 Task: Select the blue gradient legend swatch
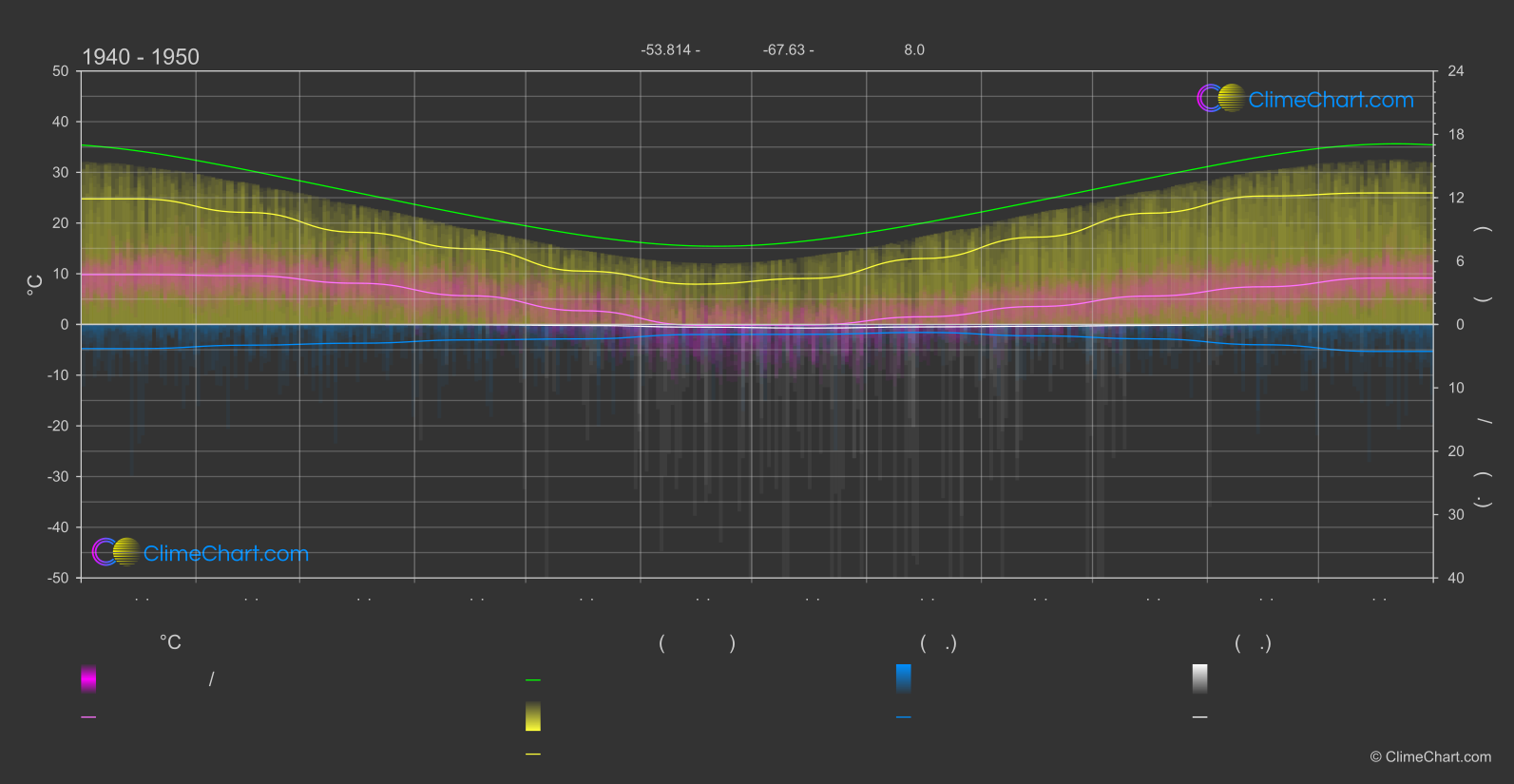click(x=904, y=679)
